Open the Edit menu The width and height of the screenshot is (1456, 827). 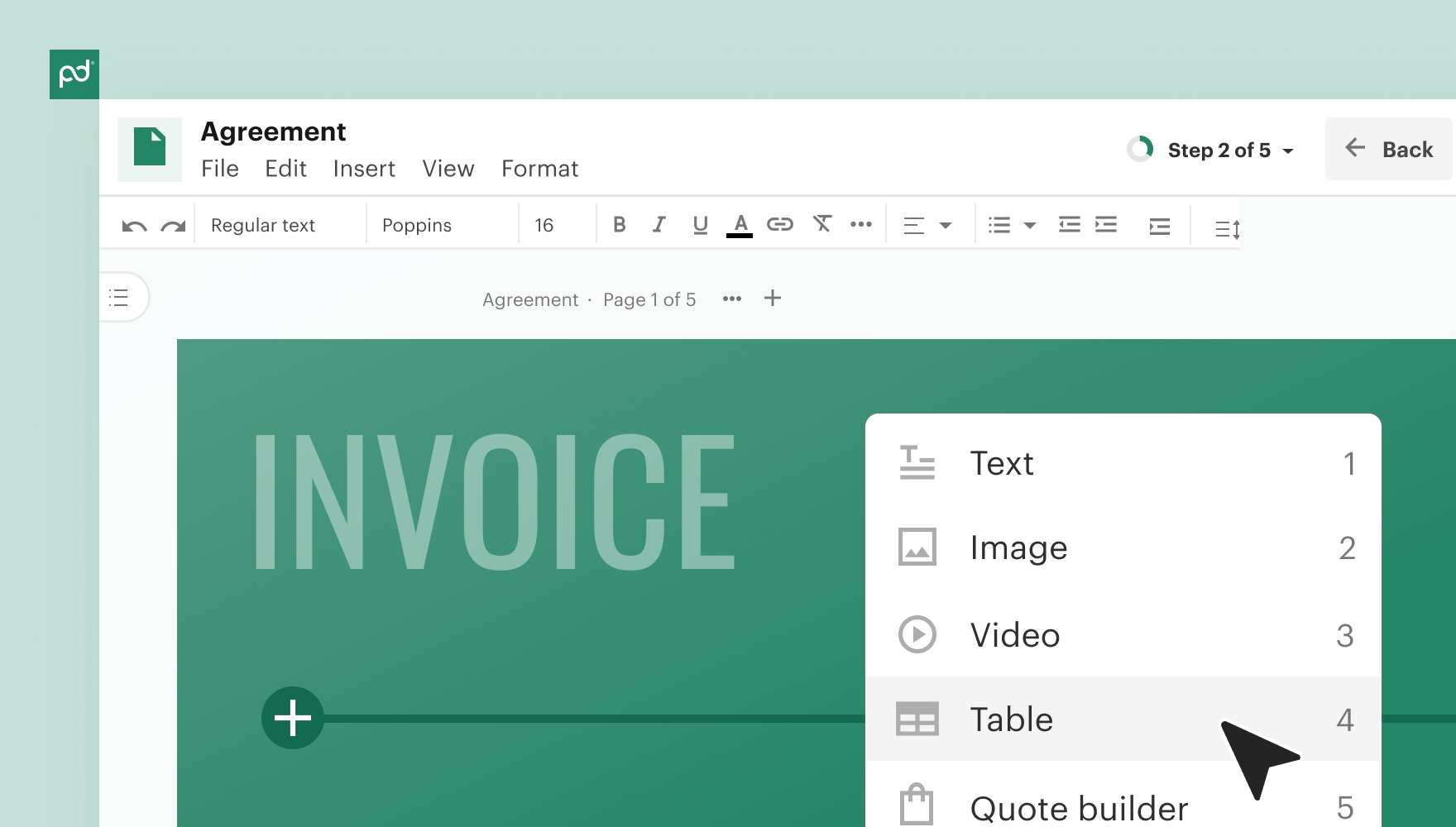click(x=285, y=169)
